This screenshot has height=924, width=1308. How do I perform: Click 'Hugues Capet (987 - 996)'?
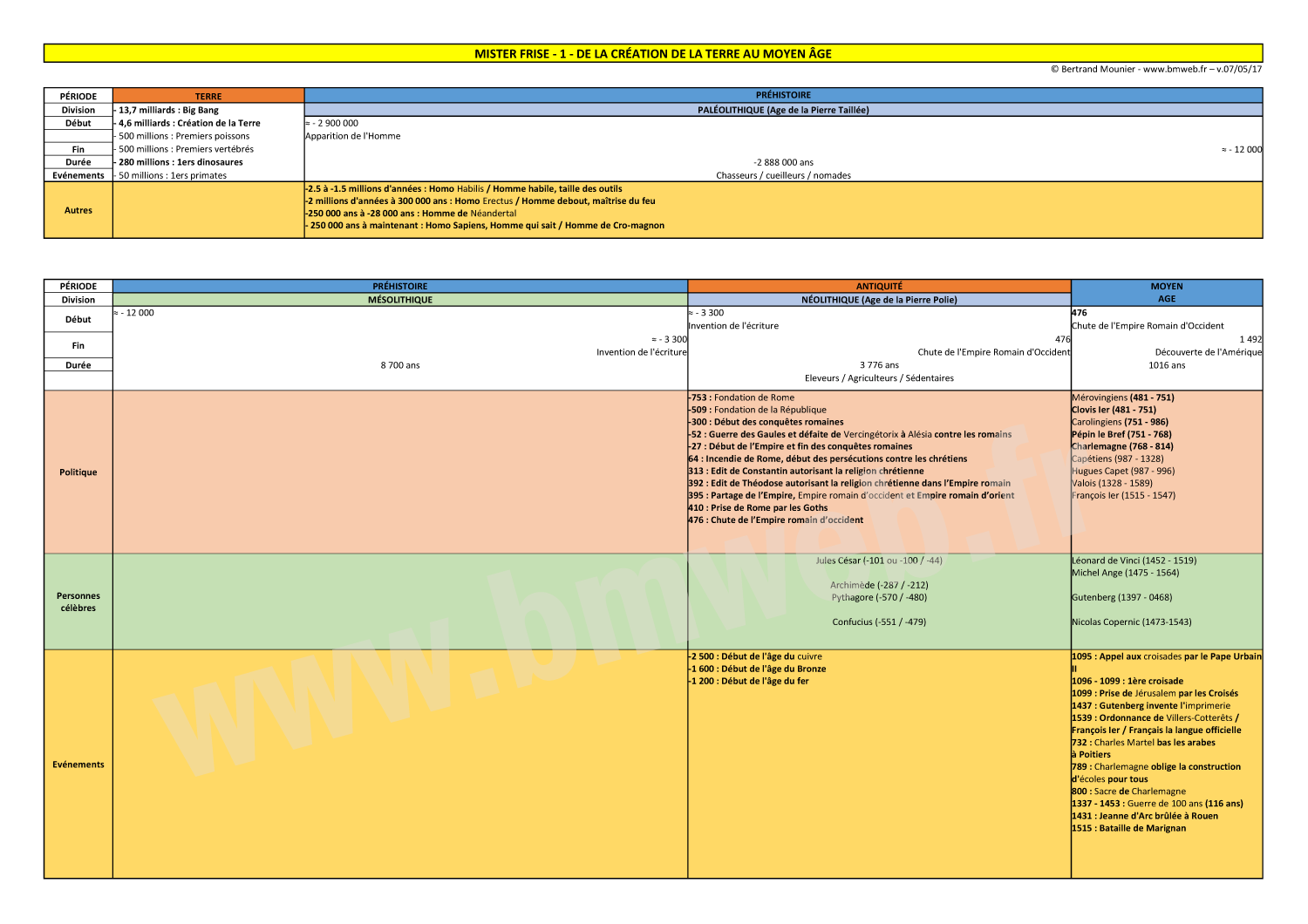tap(1123, 471)
